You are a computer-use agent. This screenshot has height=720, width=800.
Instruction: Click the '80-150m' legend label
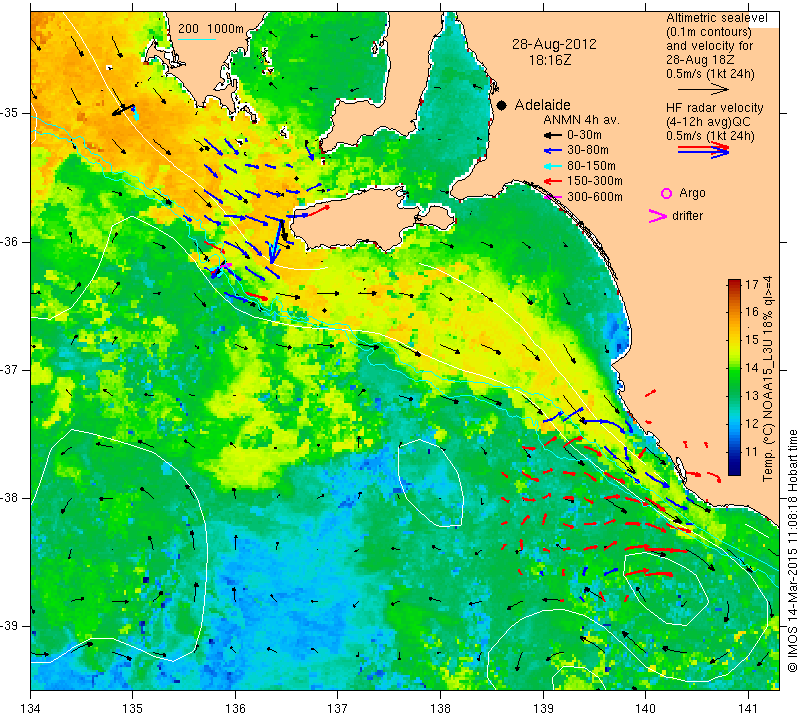(x=591, y=166)
